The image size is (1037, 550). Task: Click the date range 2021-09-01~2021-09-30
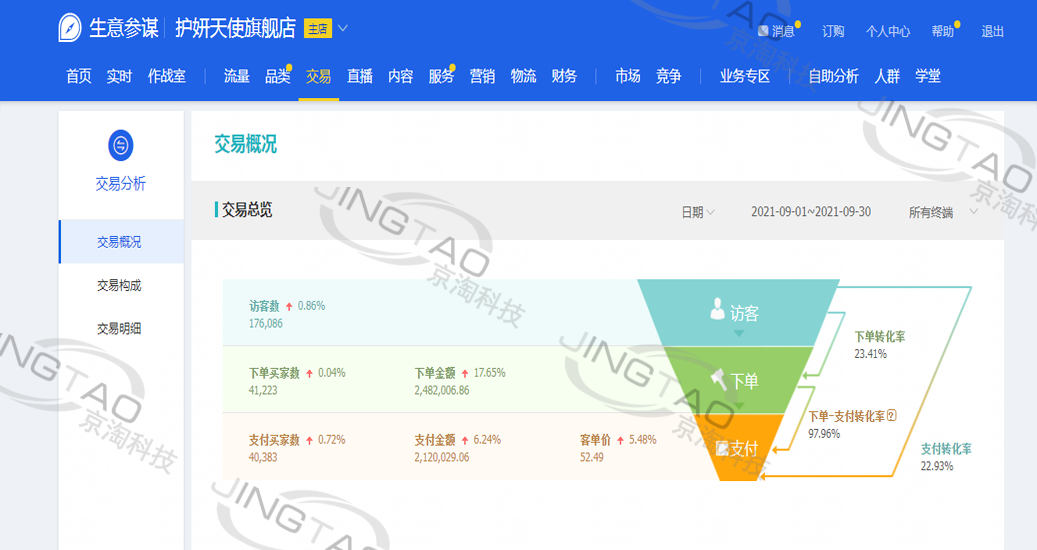pos(811,212)
